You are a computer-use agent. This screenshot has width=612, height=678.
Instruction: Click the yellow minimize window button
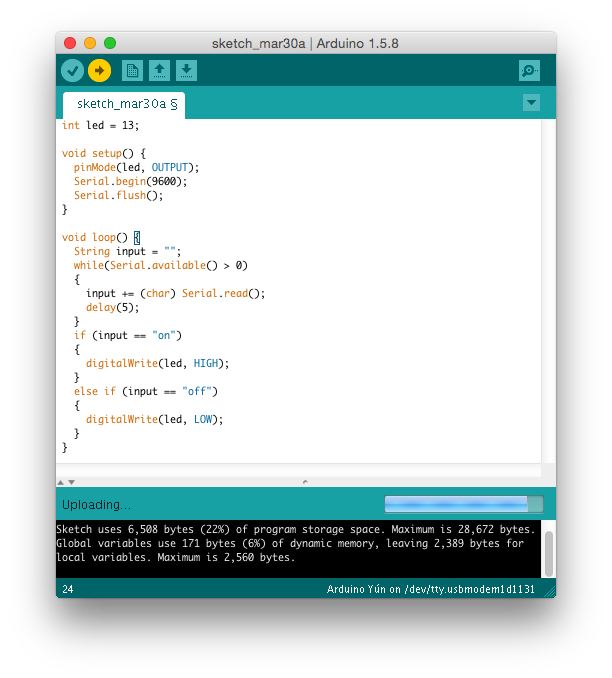click(x=90, y=43)
